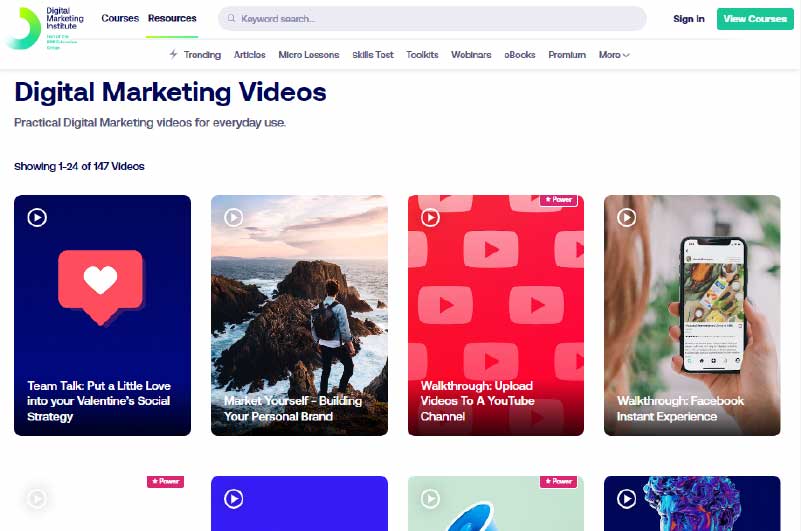Click play icon on statue head card

pyautogui.click(x=626, y=499)
